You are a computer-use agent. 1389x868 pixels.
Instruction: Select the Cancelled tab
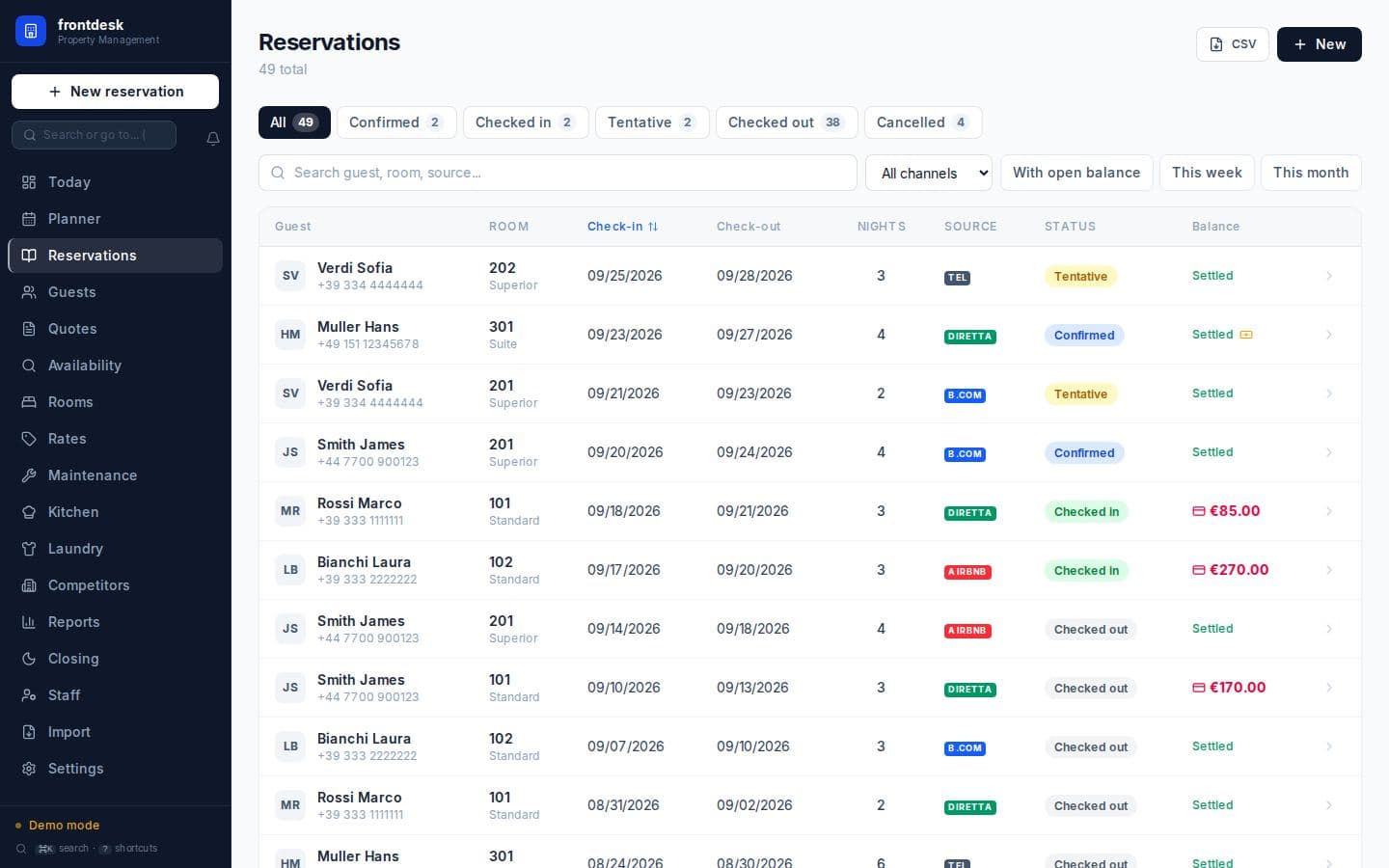coord(923,122)
